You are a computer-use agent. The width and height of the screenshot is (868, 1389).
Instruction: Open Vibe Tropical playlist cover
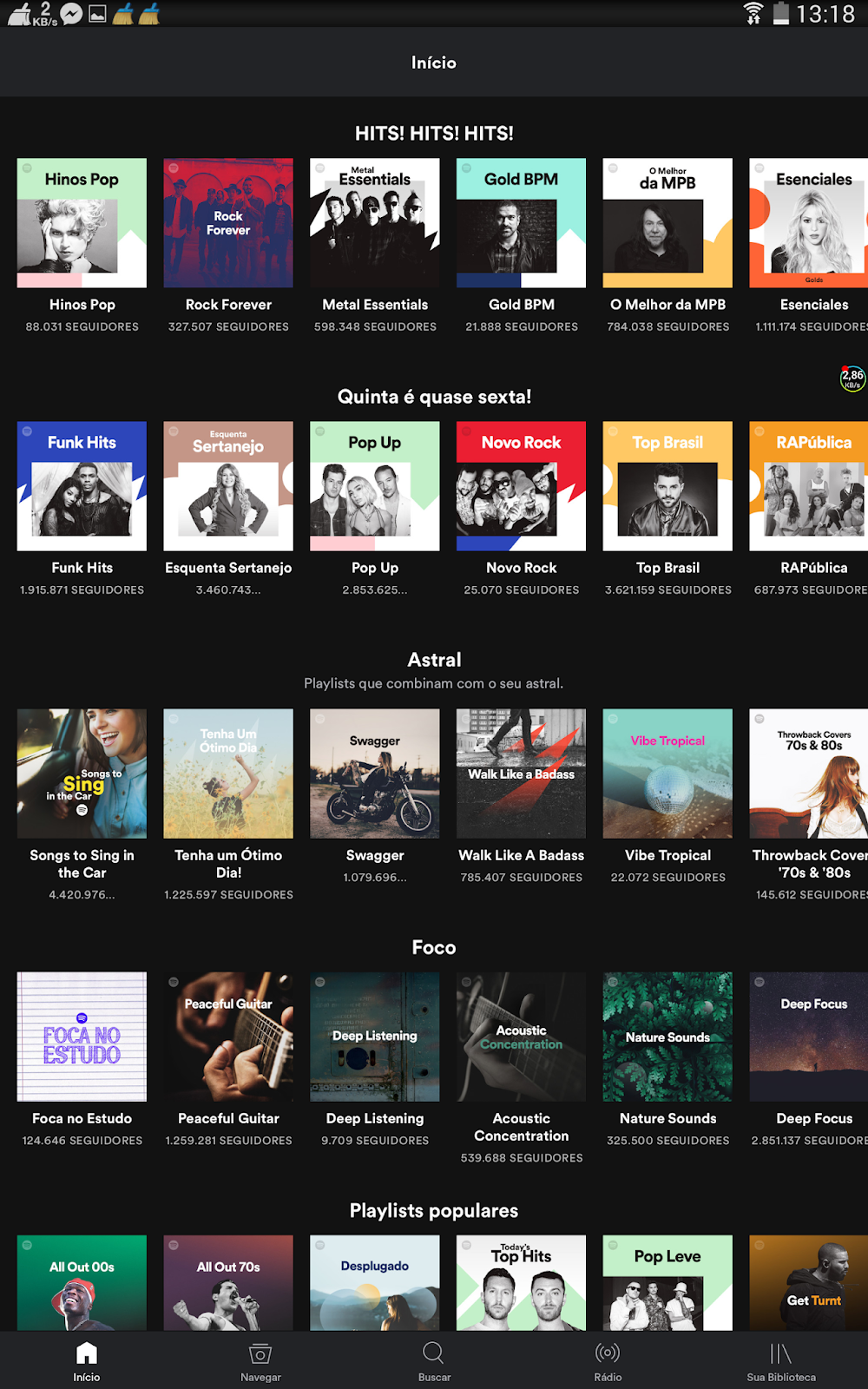tap(668, 773)
